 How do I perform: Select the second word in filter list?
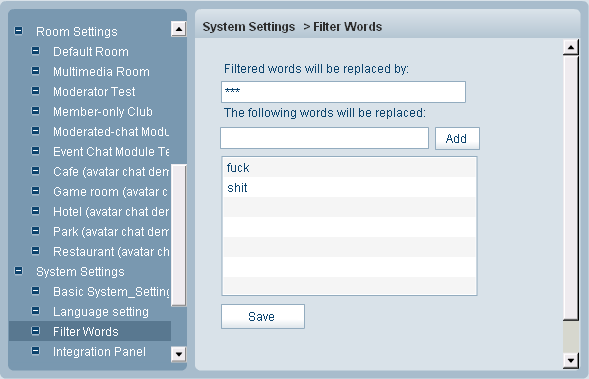tap(349, 187)
